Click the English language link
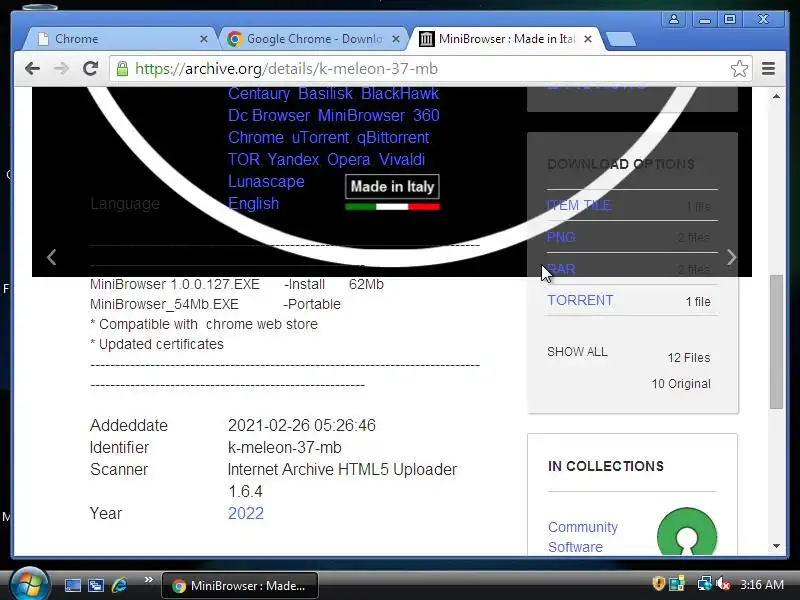Image resolution: width=800 pixels, height=600 pixels. pyautogui.click(x=253, y=203)
